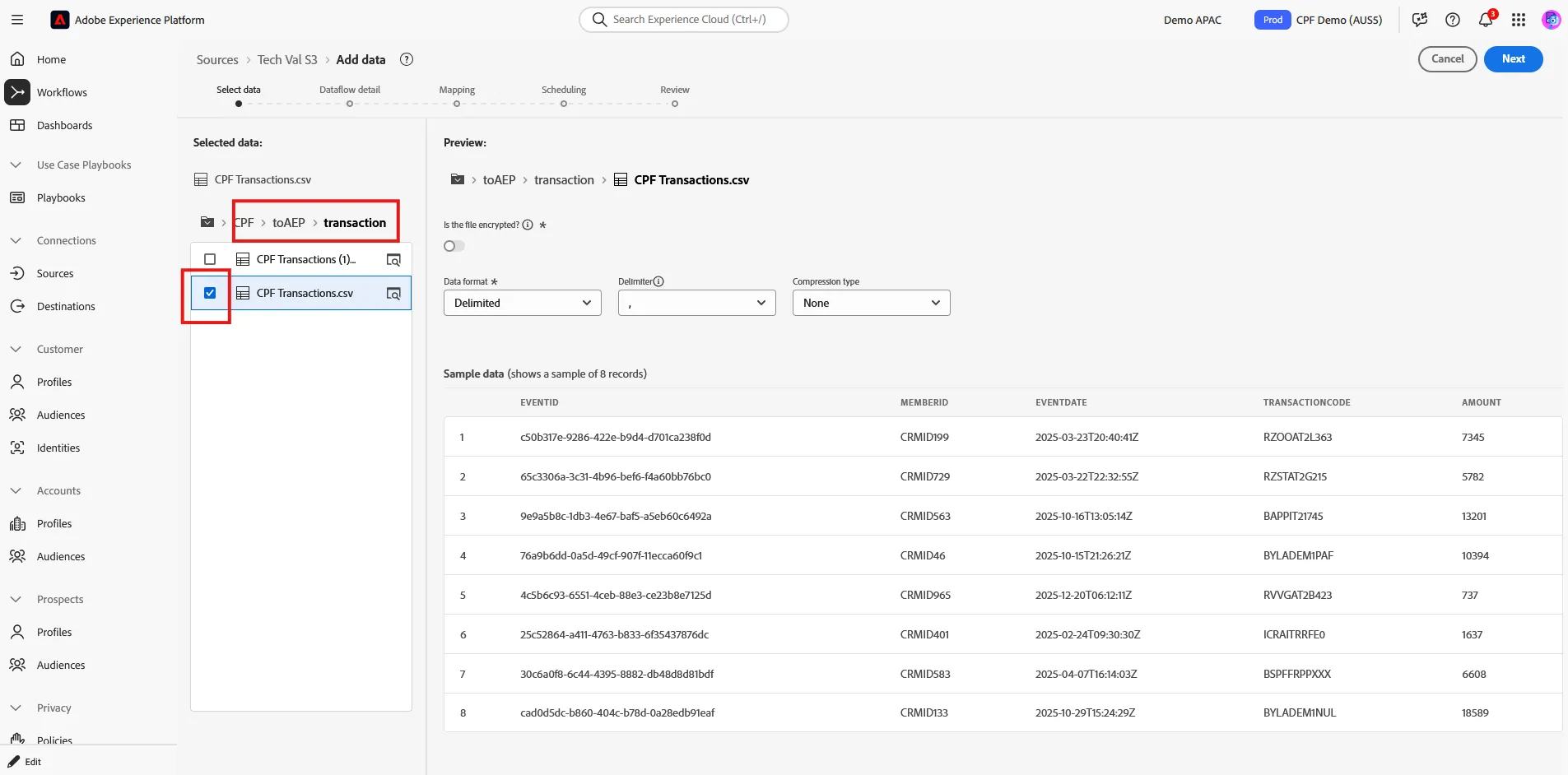Open the hamburger navigation menu
This screenshot has height=775, width=1568.
click(17, 20)
